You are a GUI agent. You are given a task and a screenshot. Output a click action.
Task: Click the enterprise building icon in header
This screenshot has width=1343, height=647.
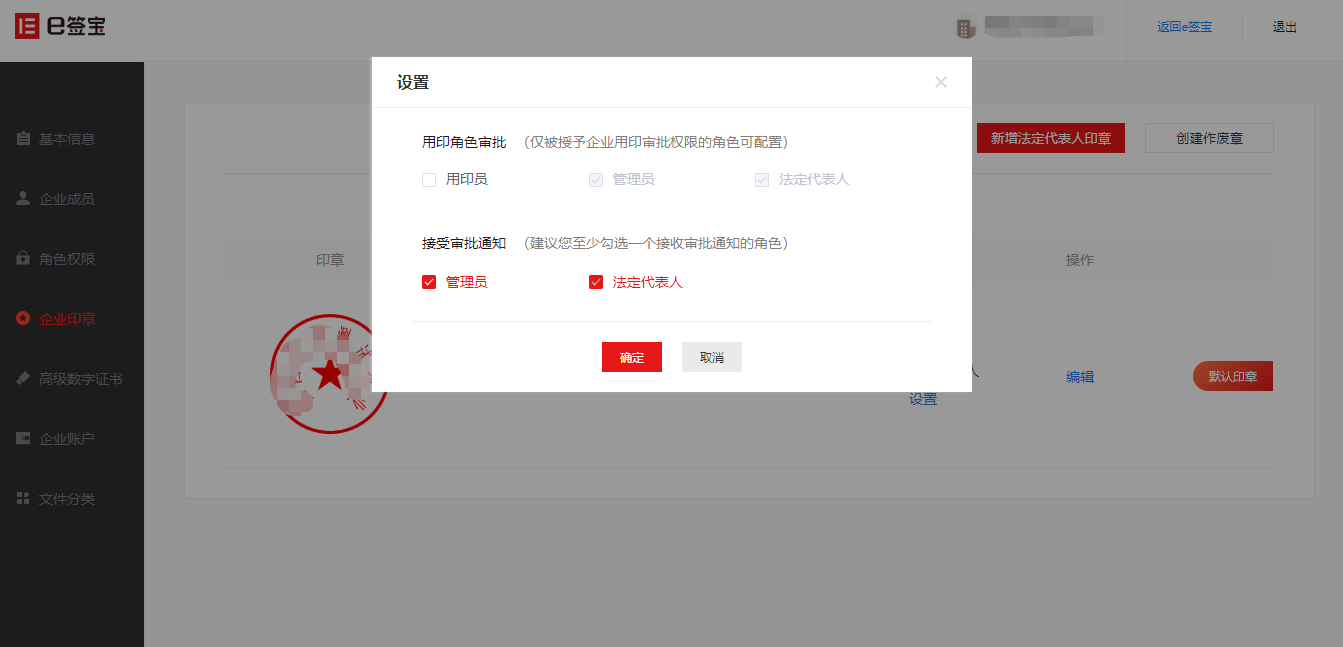point(965,28)
